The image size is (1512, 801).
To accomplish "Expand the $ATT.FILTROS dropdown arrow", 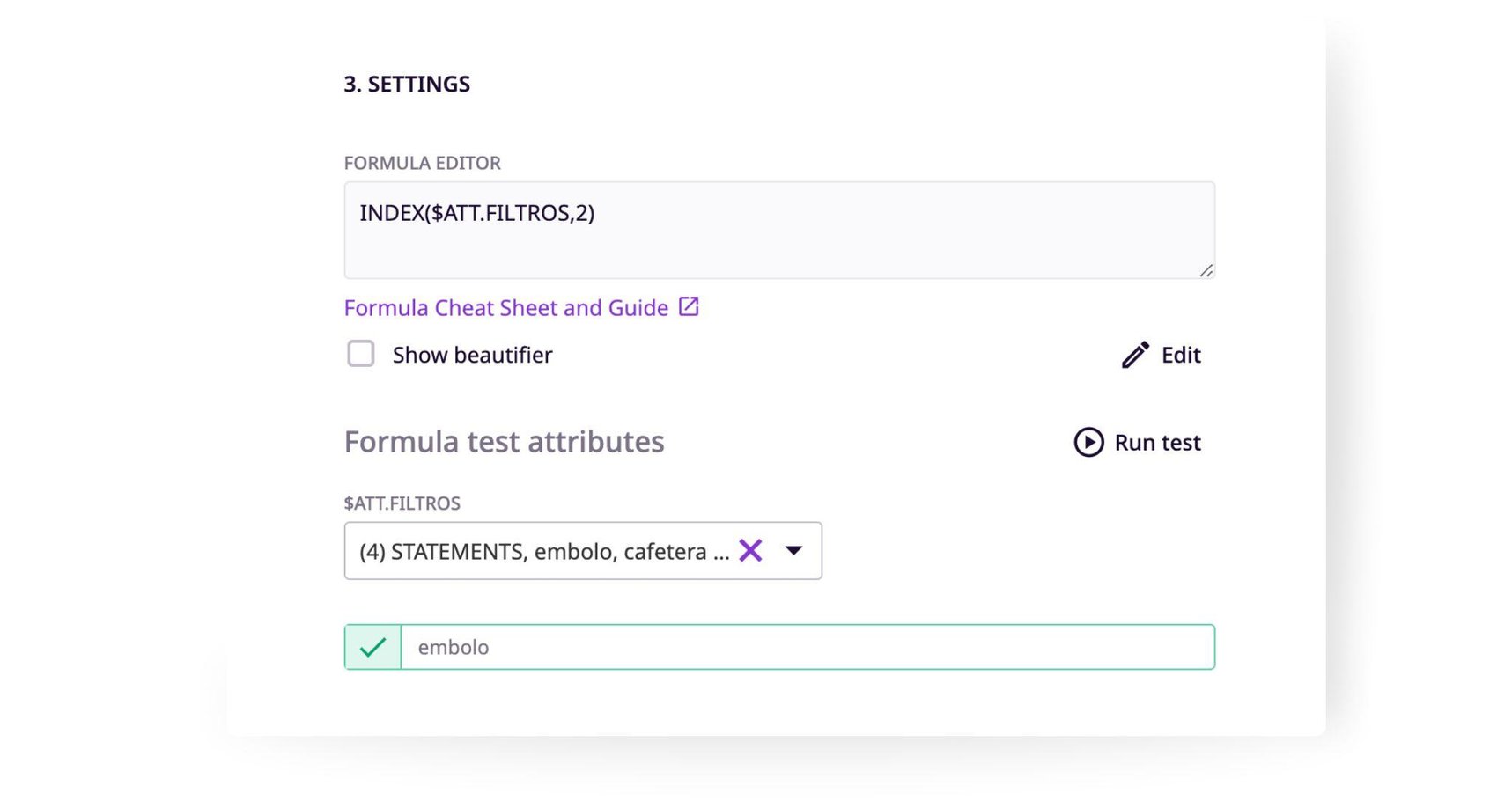I will tap(793, 551).
